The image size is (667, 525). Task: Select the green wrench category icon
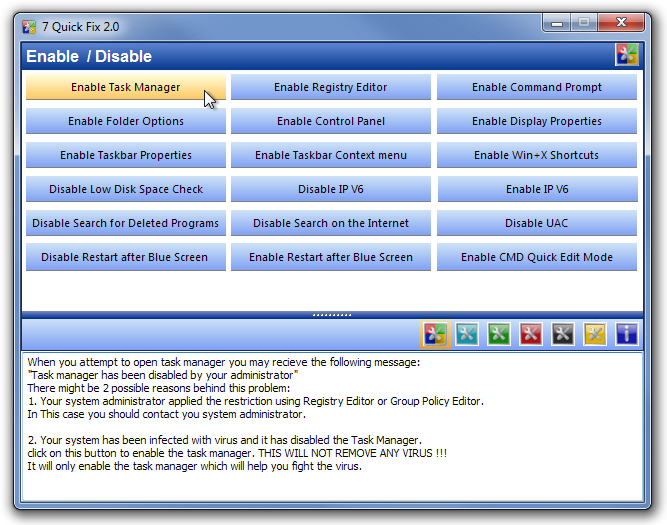click(x=499, y=334)
